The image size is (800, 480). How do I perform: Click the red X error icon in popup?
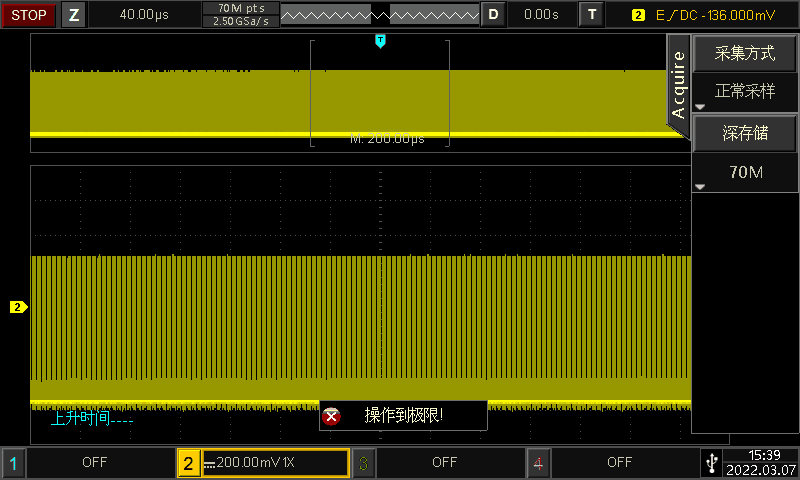332,416
